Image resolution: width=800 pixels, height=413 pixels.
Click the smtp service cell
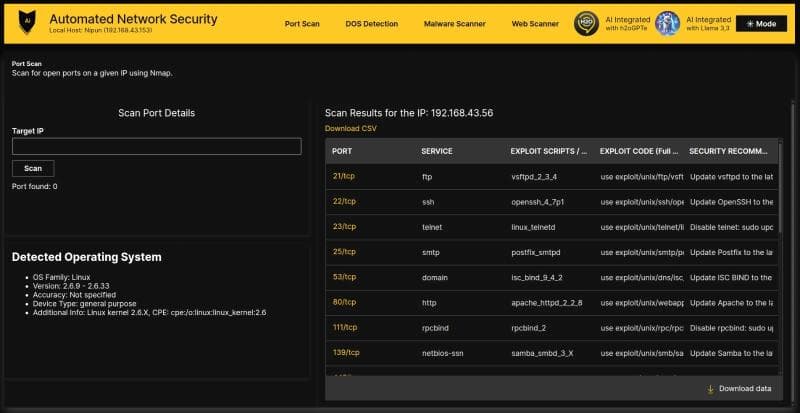click(x=431, y=252)
